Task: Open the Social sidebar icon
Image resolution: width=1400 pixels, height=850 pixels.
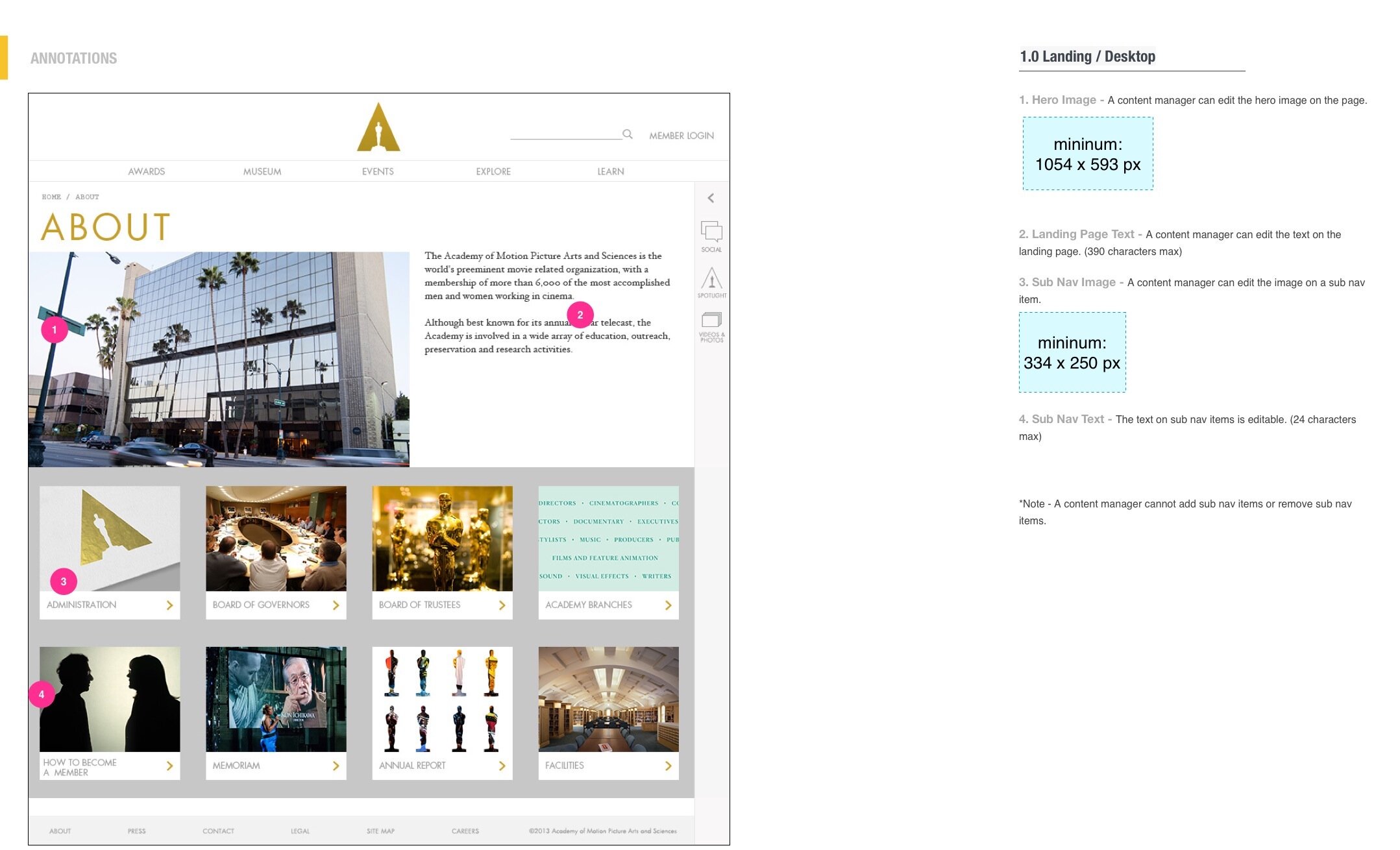Action: pos(711,236)
